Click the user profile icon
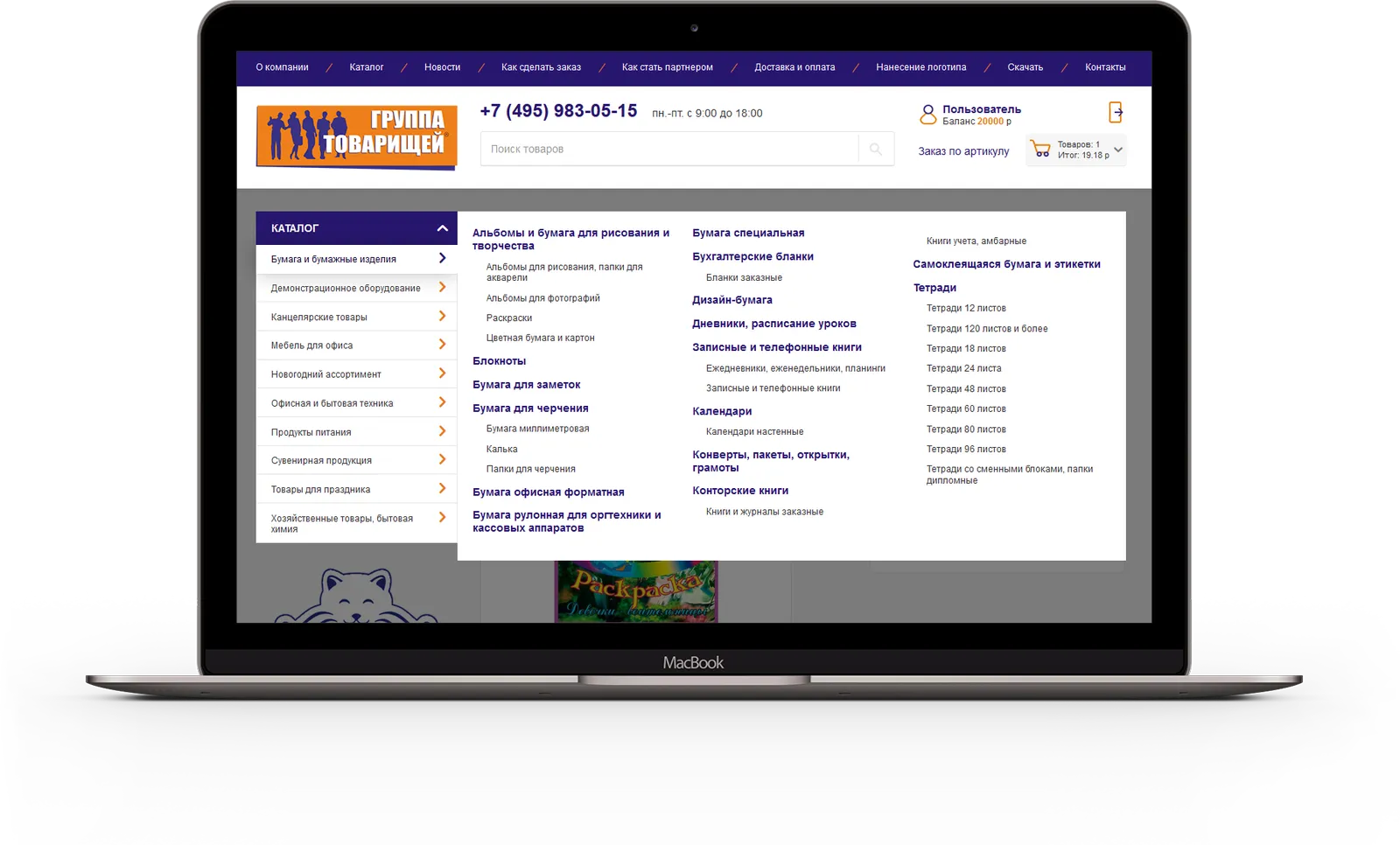The height and width of the screenshot is (845, 1400). (x=927, y=115)
